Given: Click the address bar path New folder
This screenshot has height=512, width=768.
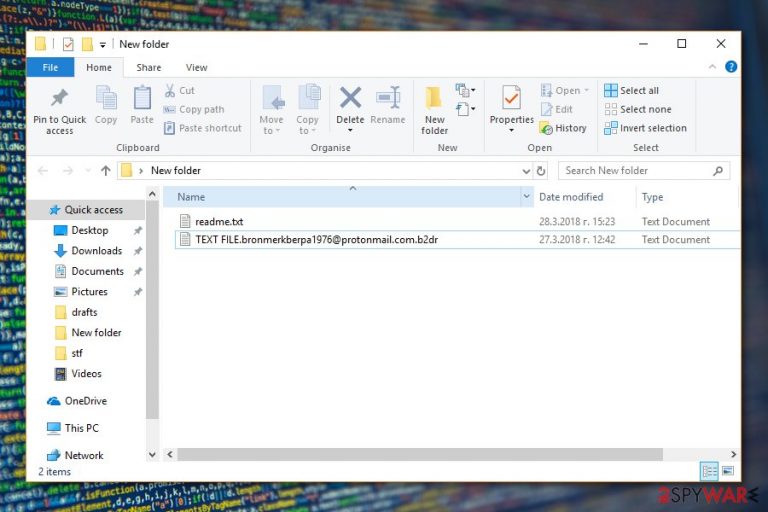Looking at the screenshot, I should (176, 171).
